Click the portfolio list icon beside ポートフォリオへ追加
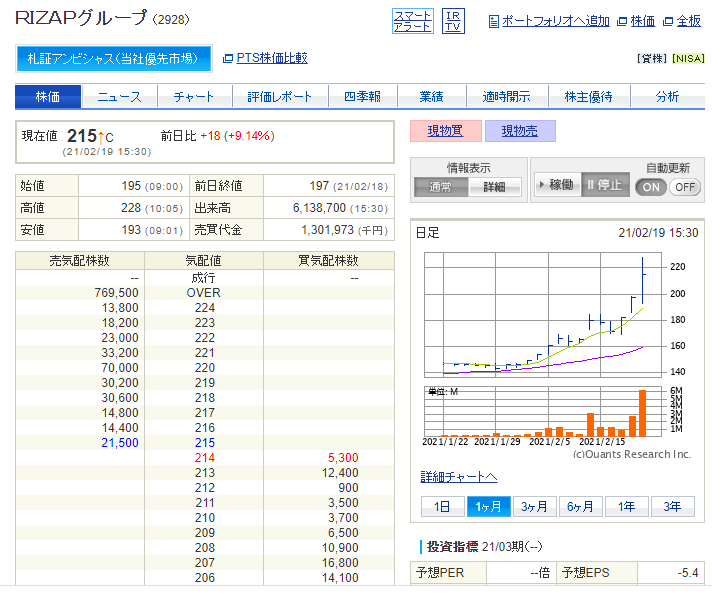712x609 pixels. tap(494, 21)
